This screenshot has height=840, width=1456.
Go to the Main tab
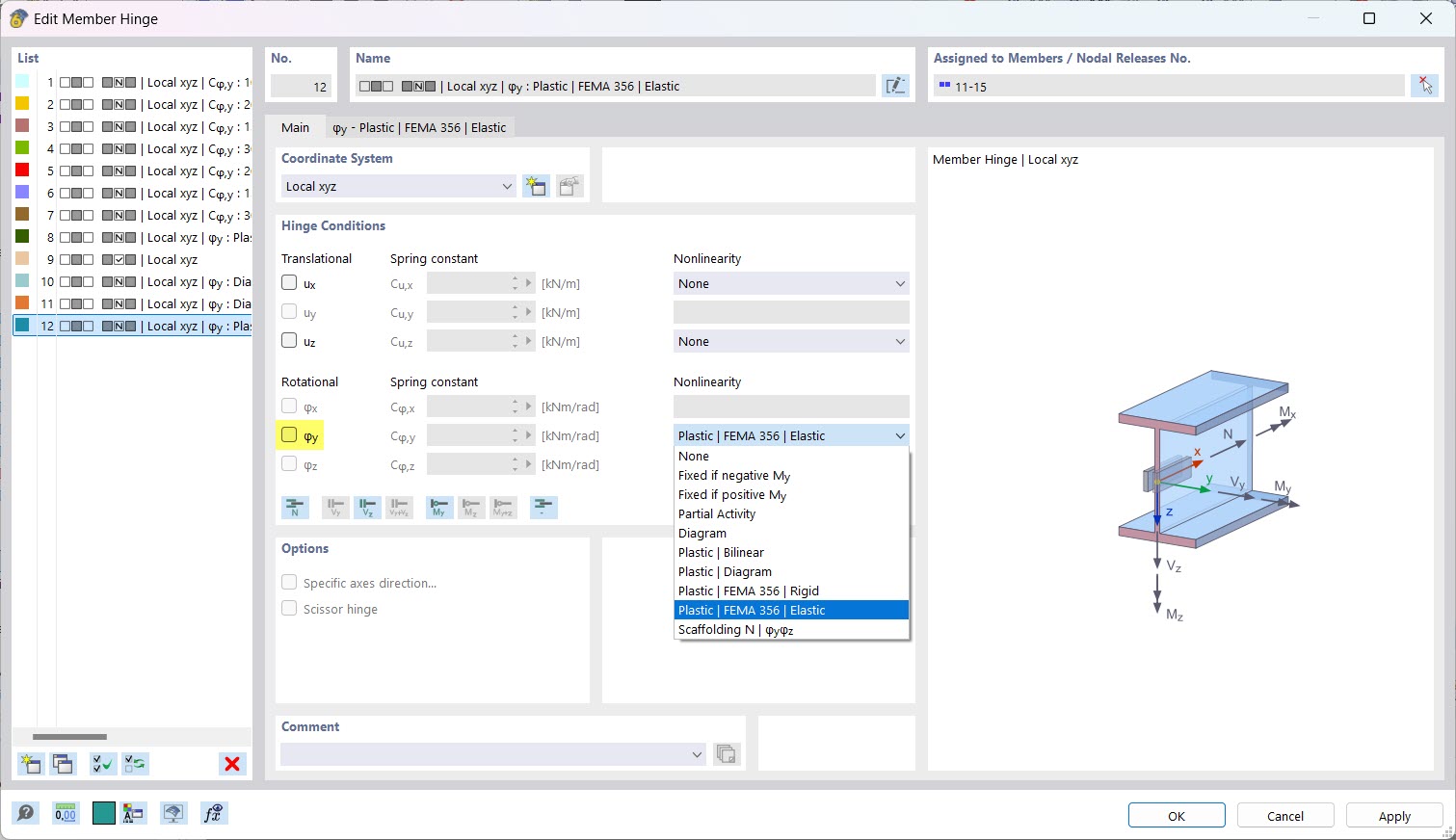tap(295, 126)
